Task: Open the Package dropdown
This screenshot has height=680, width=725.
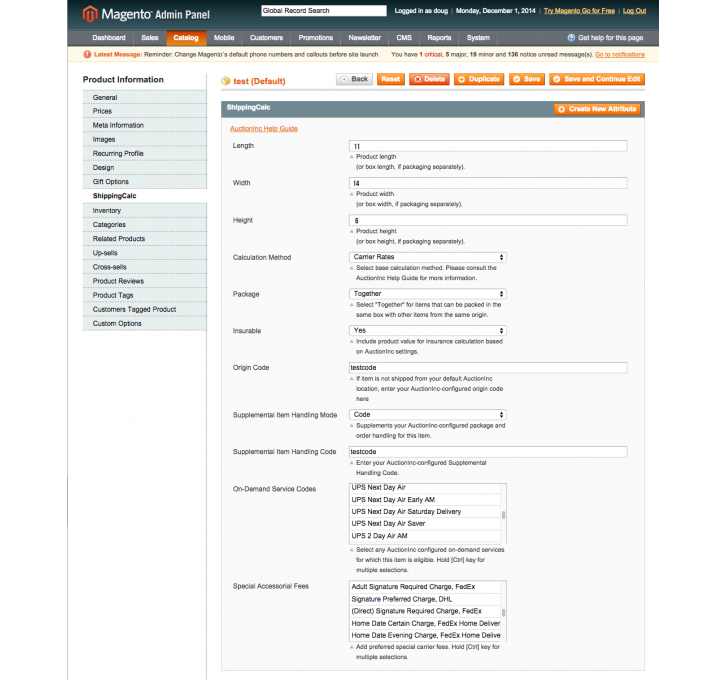Action: (428, 294)
